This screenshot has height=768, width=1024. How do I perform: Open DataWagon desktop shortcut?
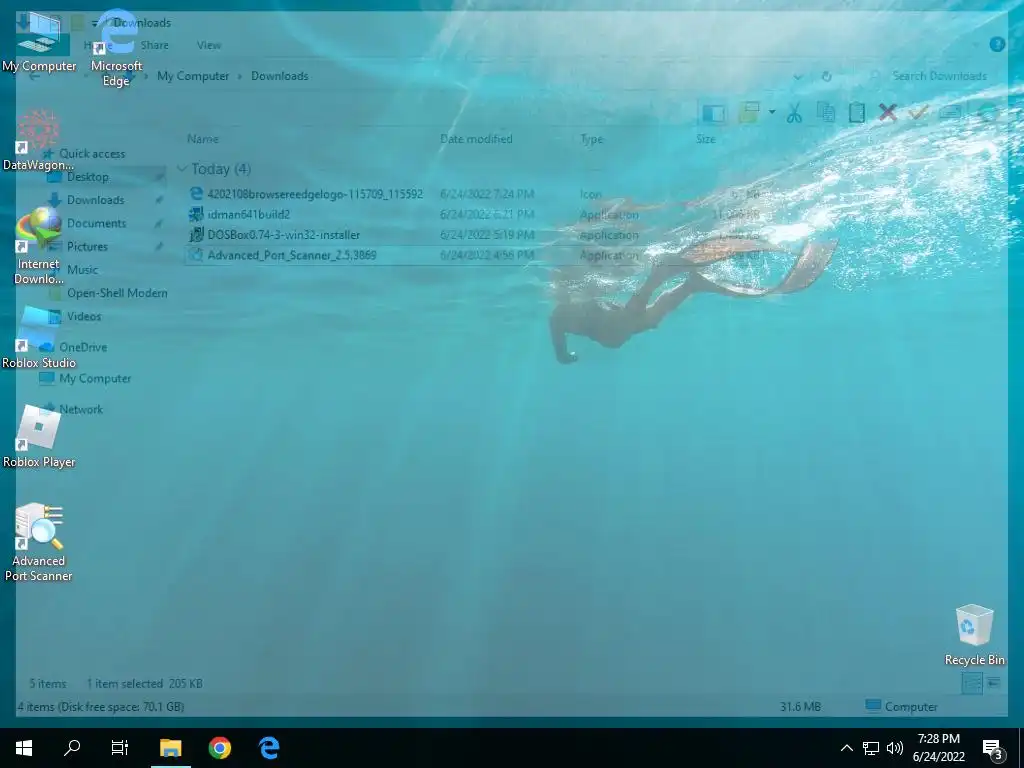(x=39, y=140)
